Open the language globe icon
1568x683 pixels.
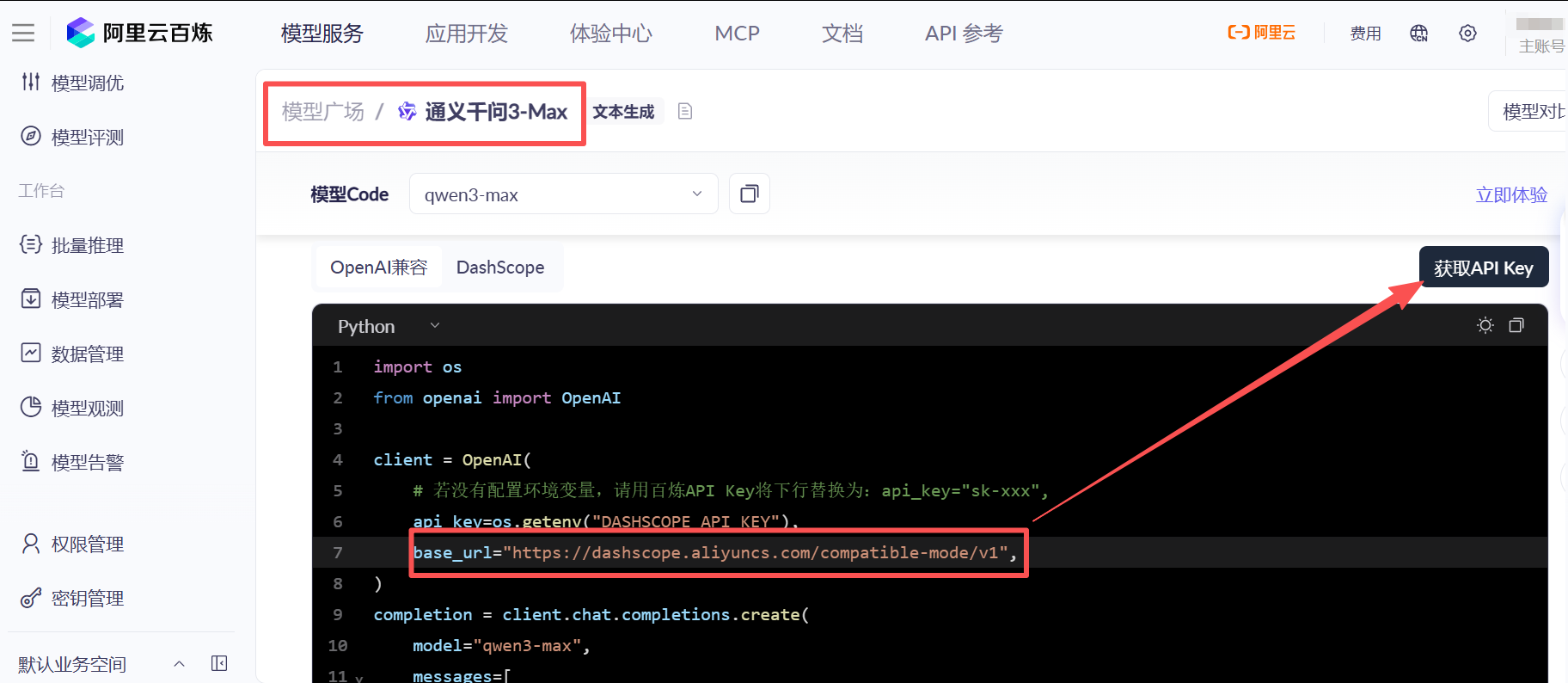pyautogui.click(x=1418, y=33)
